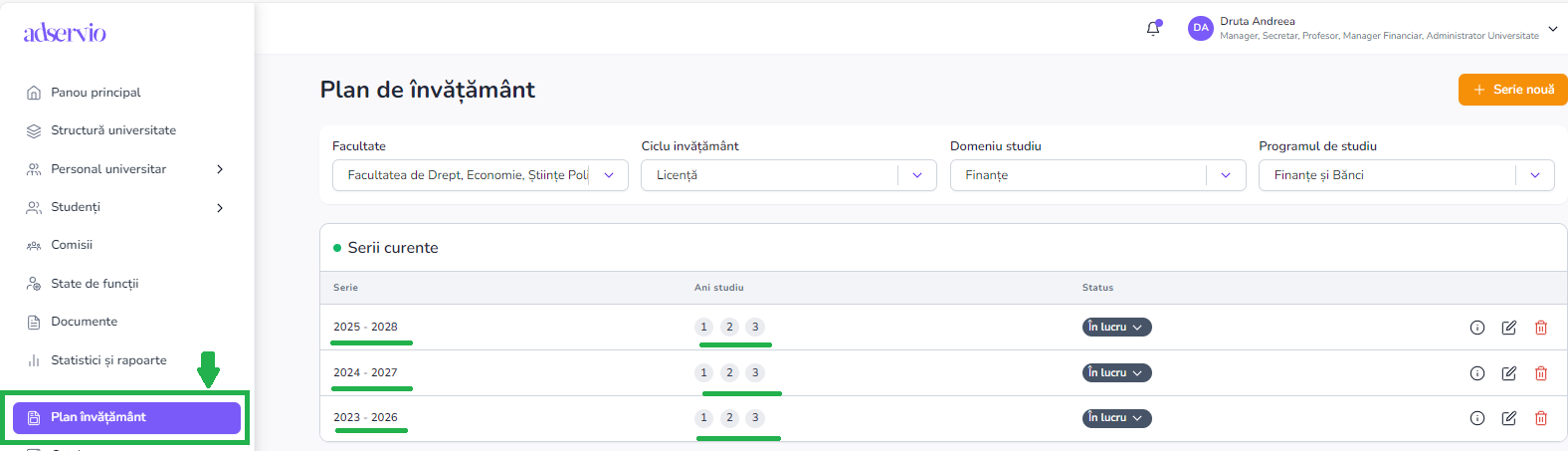This screenshot has height=451, width=1568.
Task: Change status of the 2025 - 2028 series
Action: [x=1116, y=327]
